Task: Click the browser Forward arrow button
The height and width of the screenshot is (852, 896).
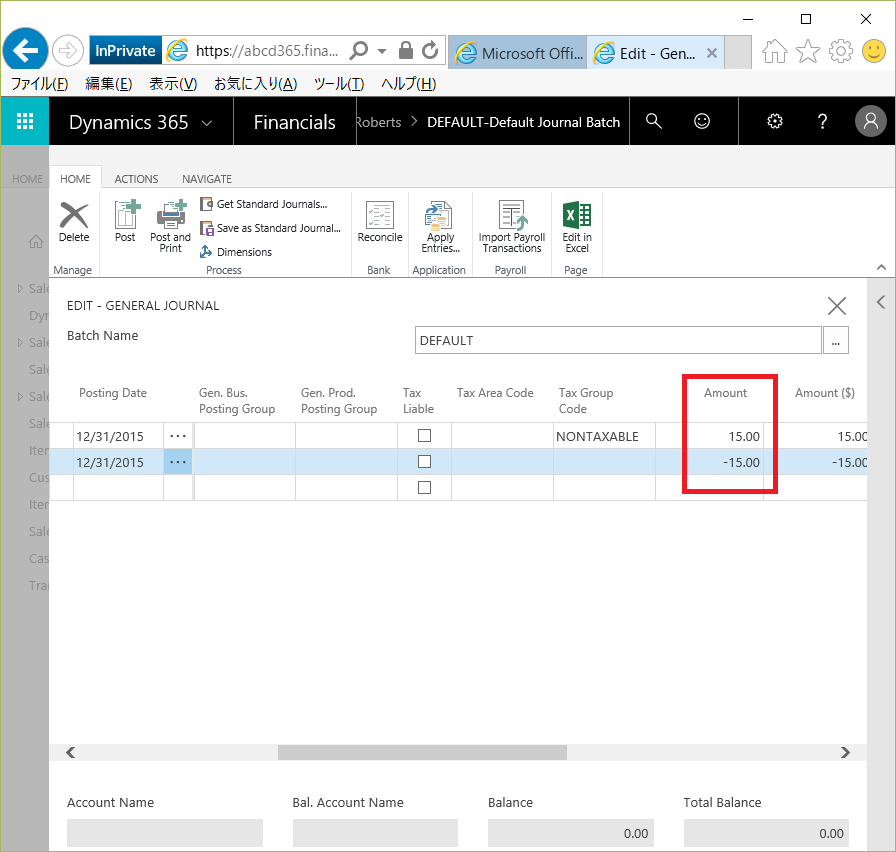Action: 67,51
